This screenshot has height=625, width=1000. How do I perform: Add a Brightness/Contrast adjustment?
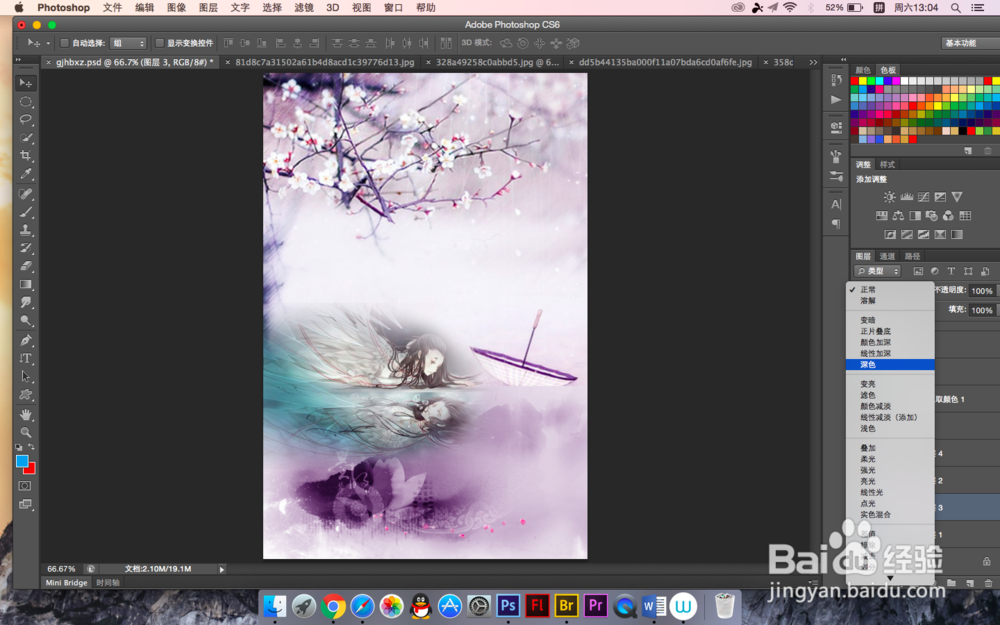click(x=889, y=197)
